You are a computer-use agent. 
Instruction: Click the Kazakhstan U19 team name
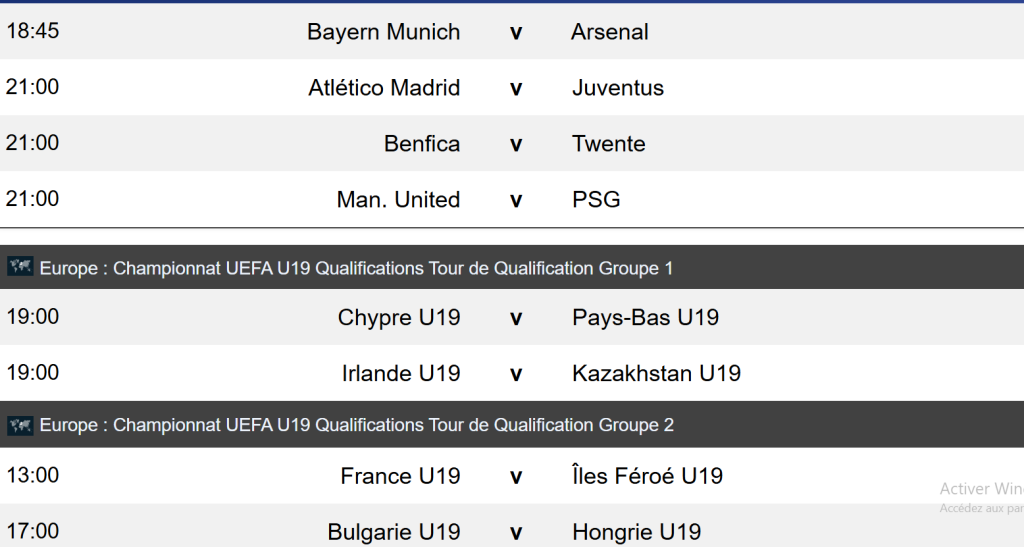coord(656,374)
